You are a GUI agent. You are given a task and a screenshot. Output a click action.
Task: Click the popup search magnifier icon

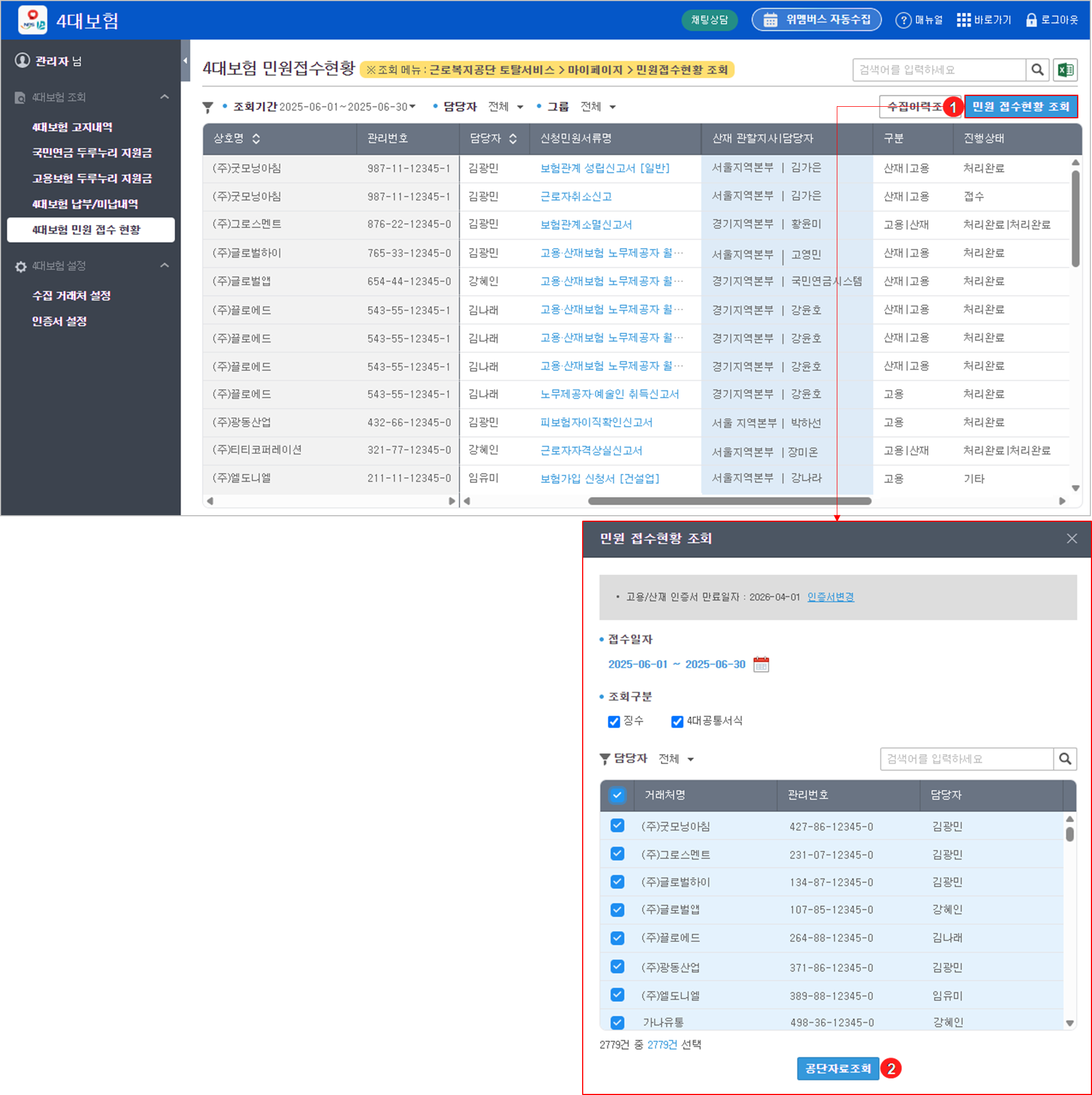tap(1065, 759)
